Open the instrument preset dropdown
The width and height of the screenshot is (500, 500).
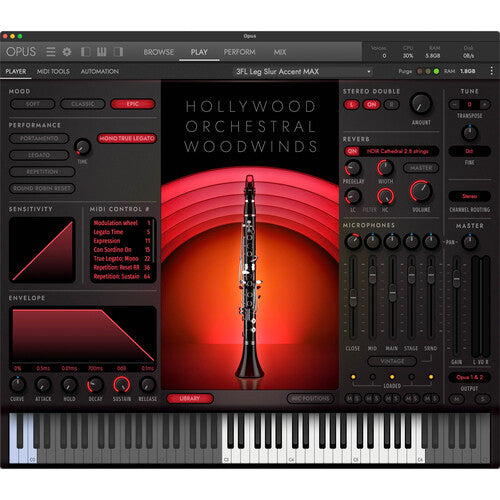point(303,71)
